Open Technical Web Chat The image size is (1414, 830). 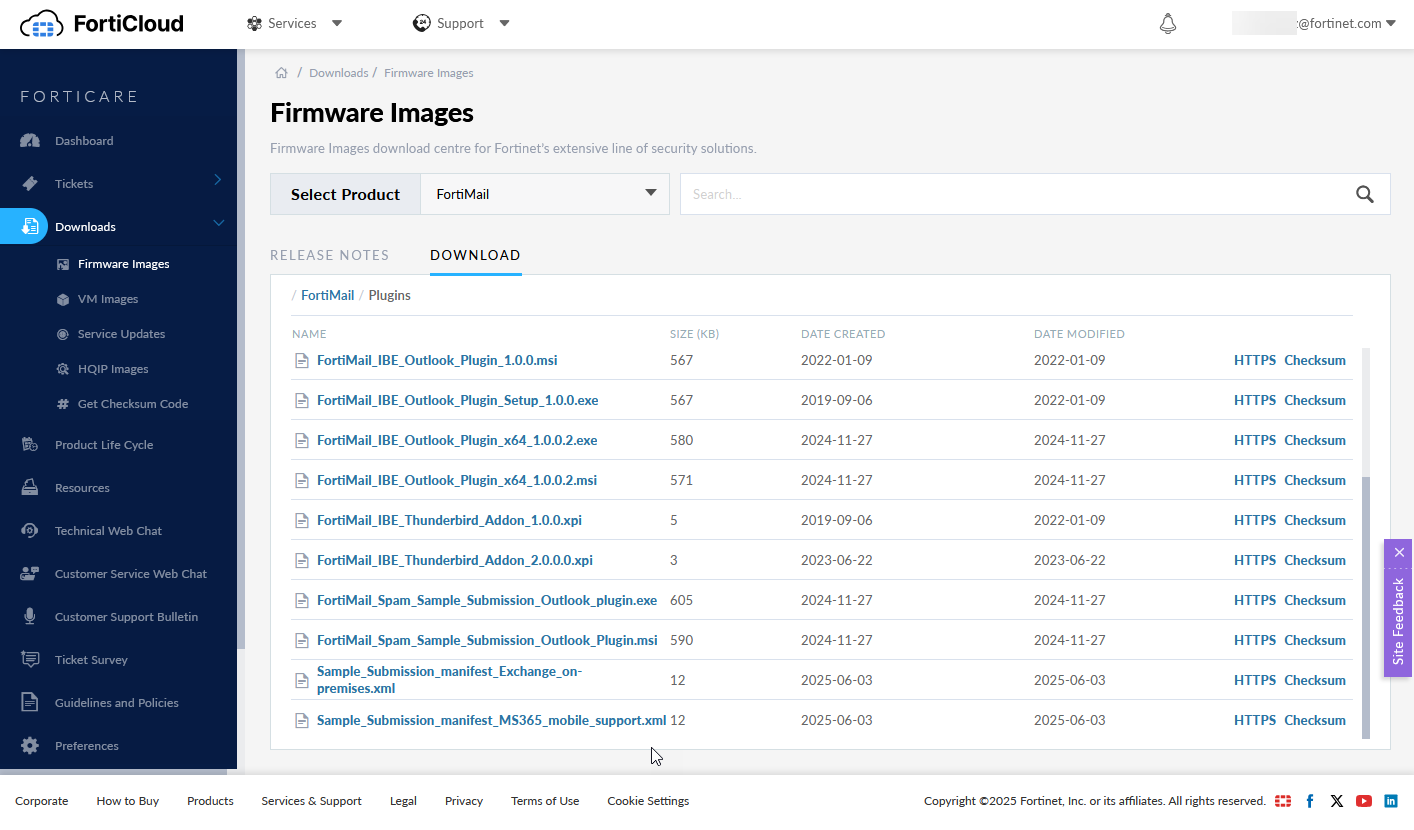[x=110, y=530]
